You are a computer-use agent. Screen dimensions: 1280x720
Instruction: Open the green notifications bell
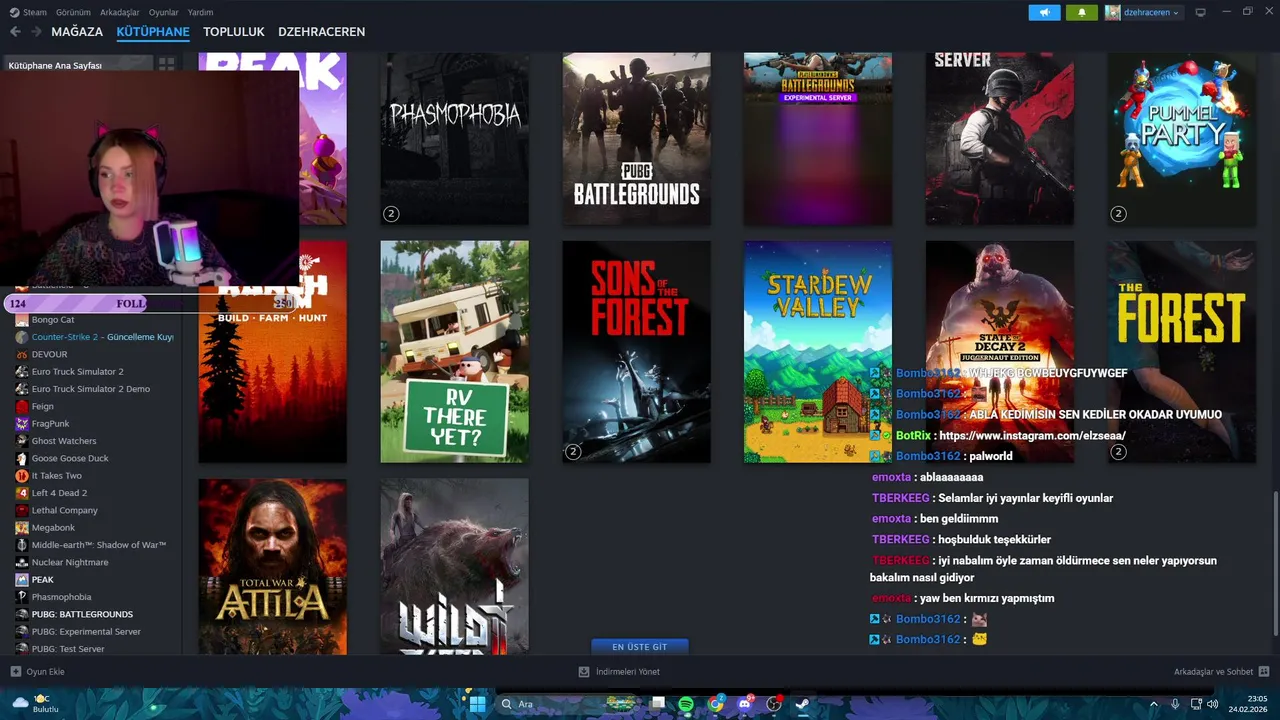(1081, 12)
